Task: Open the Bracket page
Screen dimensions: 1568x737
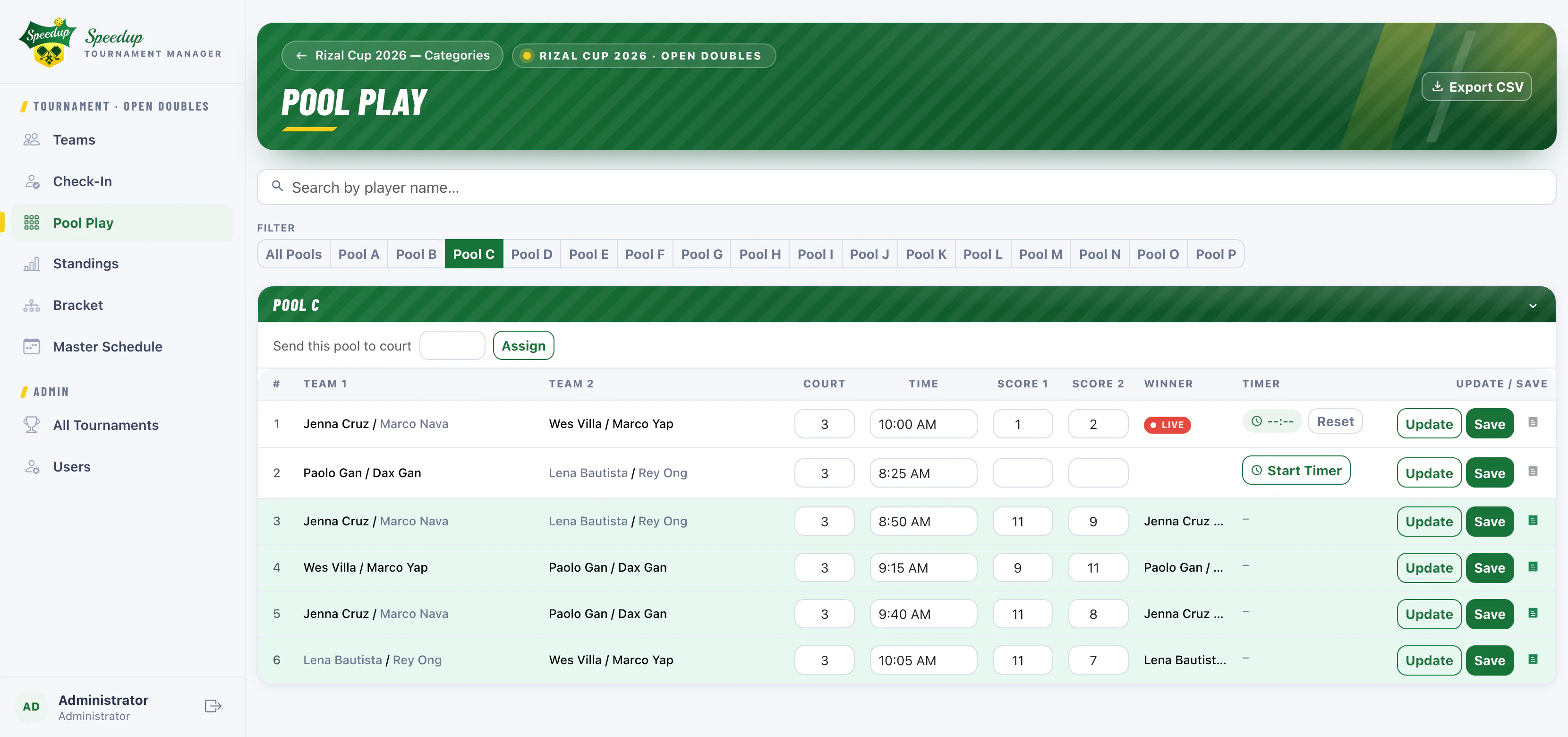Action: pyautogui.click(x=122, y=305)
